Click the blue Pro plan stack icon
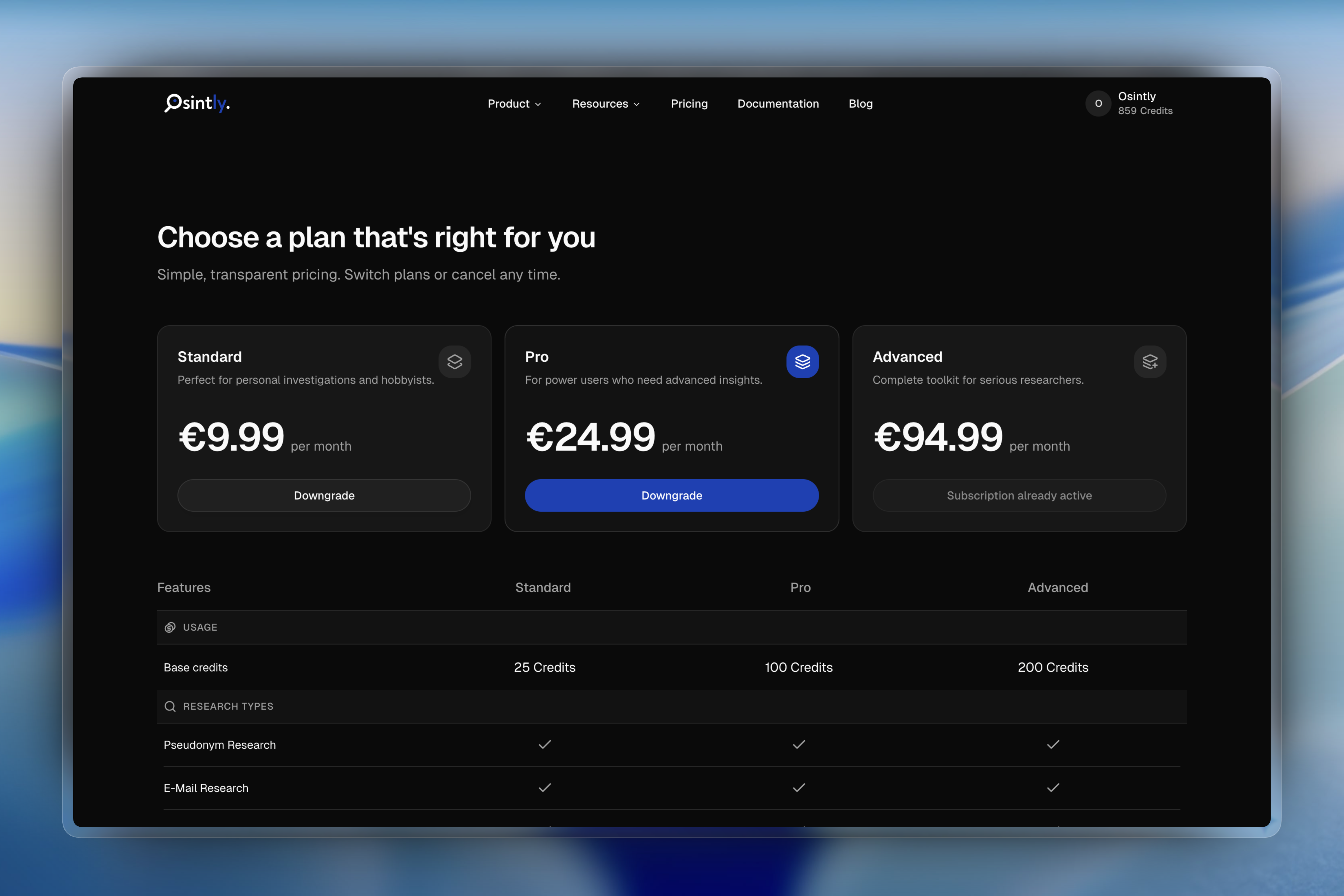1344x896 pixels. click(x=802, y=362)
